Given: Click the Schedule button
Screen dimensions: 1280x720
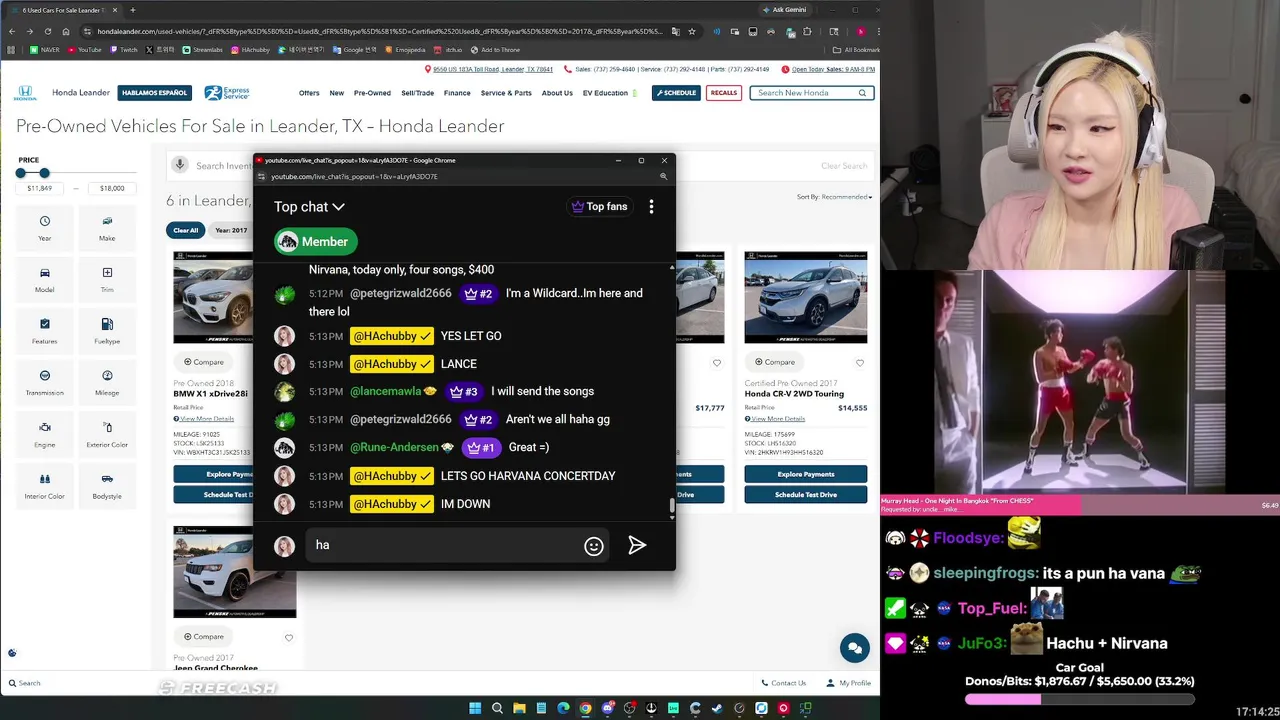Looking at the screenshot, I should pyautogui.click(x=676, y=93).
